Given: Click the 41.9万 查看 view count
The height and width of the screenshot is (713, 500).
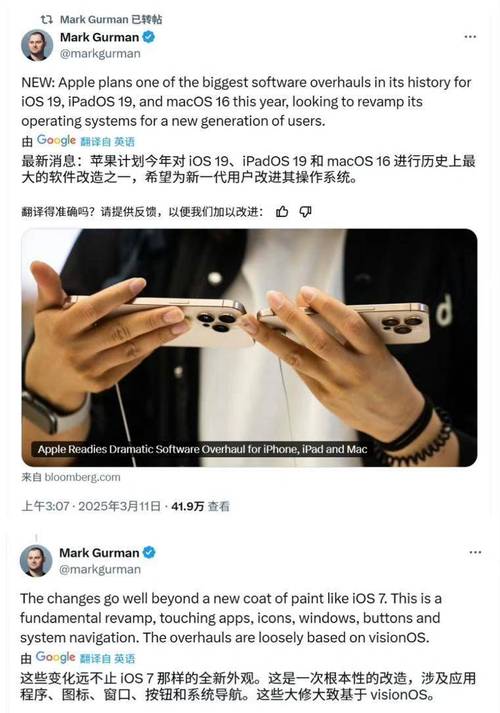Looking at the screenshot, I should (x=200, y=506).
